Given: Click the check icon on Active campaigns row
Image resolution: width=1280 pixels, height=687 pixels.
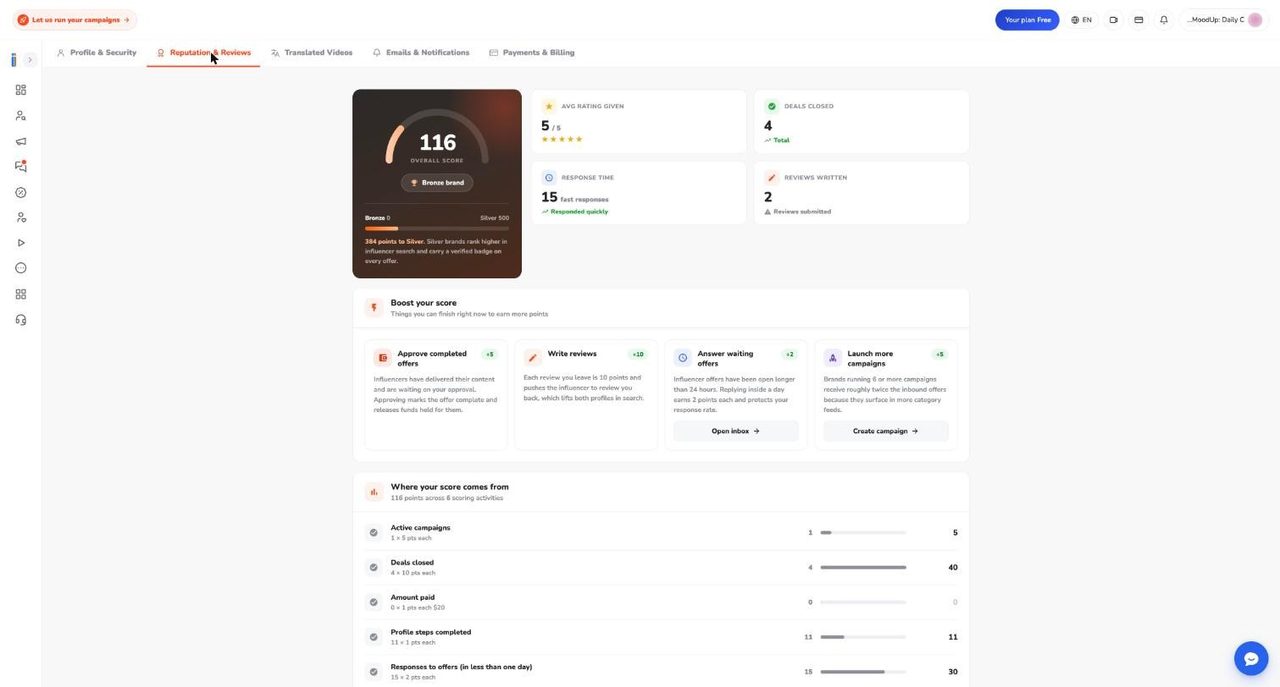Looking at the screenshot, I should pos(373,533).
